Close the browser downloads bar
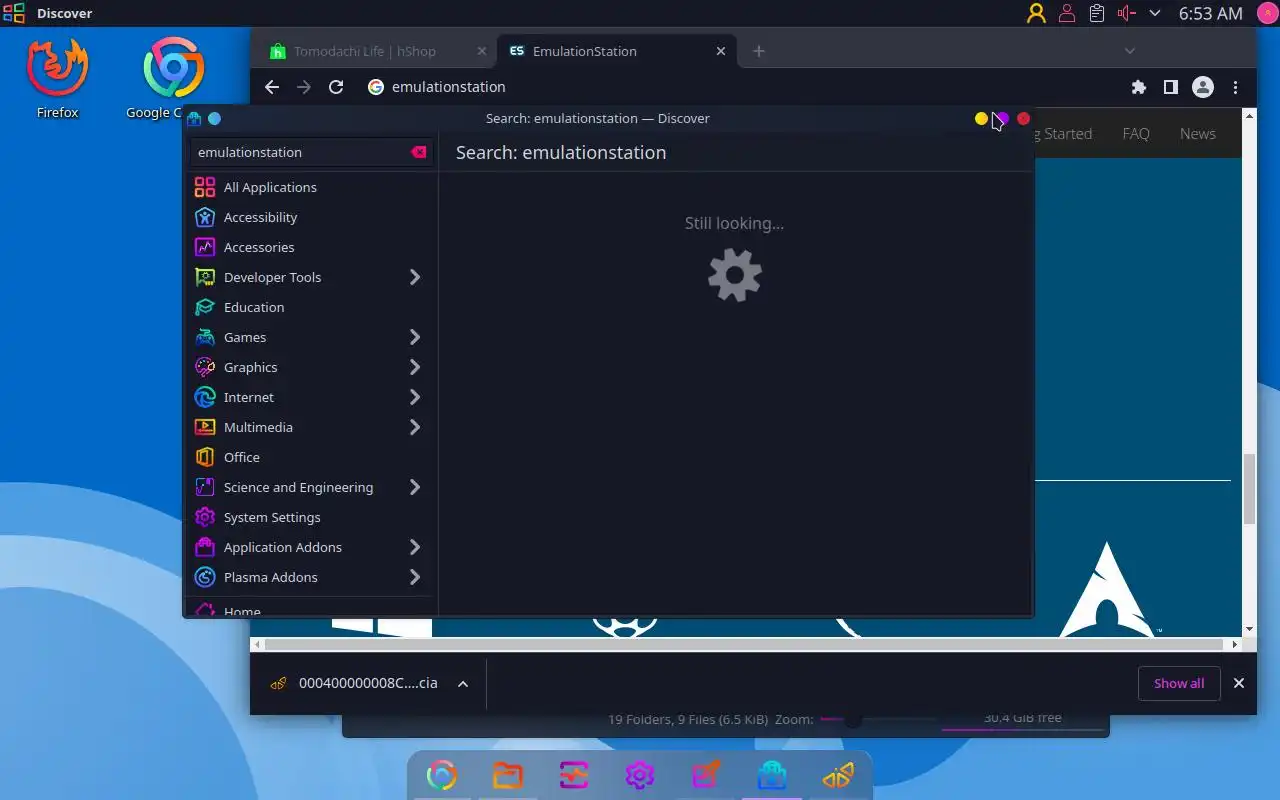1280x800 pixels. tap(1239, 683)
